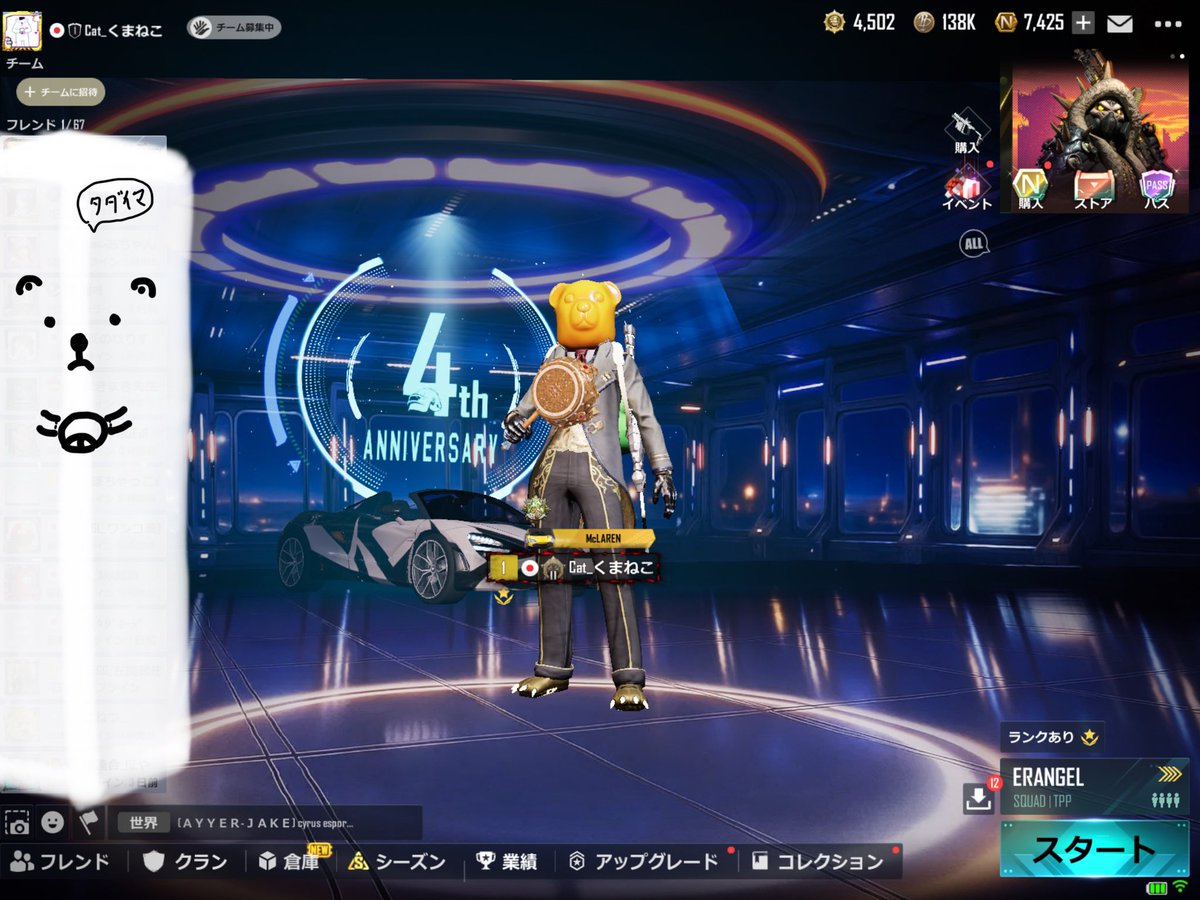The image size is (1200, 900).
Task: Open the three-dot more menu
Action: tap(1167, 23)
